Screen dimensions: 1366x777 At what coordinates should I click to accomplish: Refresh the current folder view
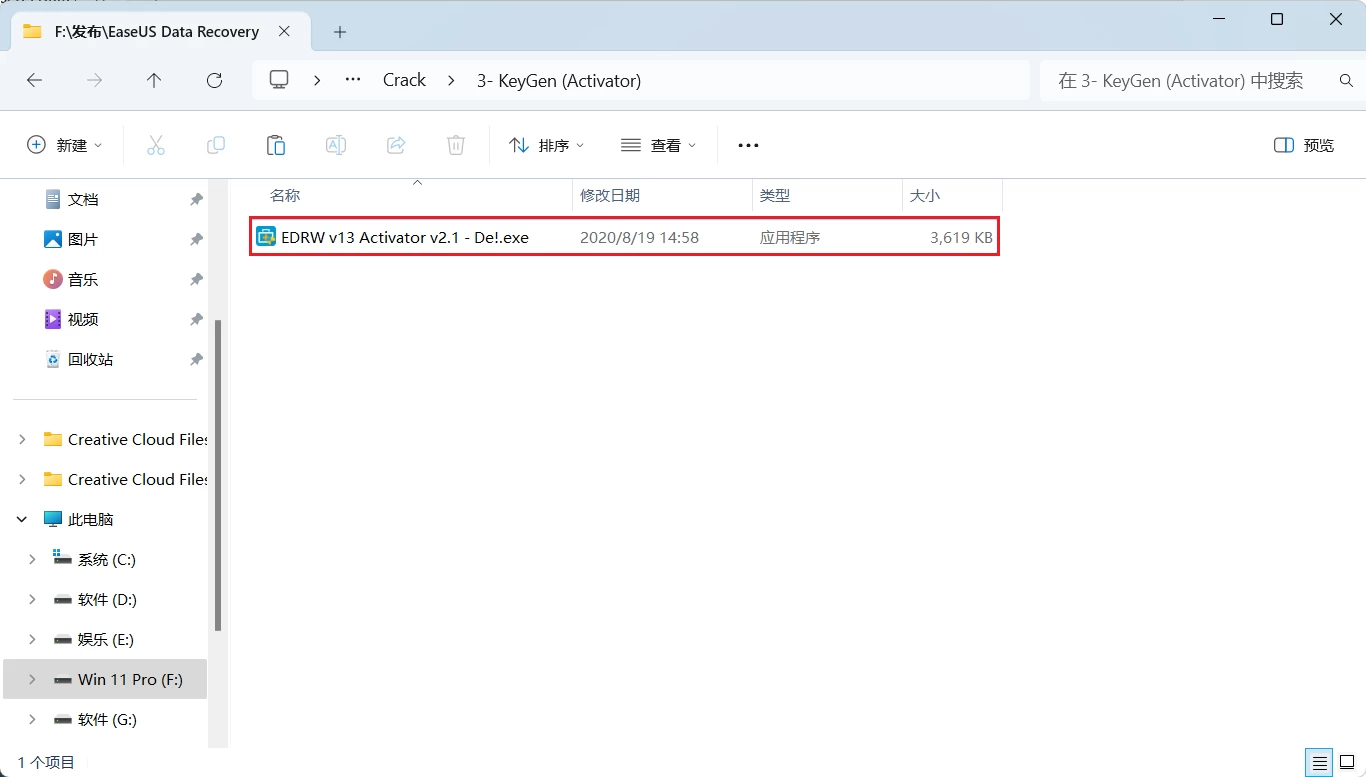214,81
